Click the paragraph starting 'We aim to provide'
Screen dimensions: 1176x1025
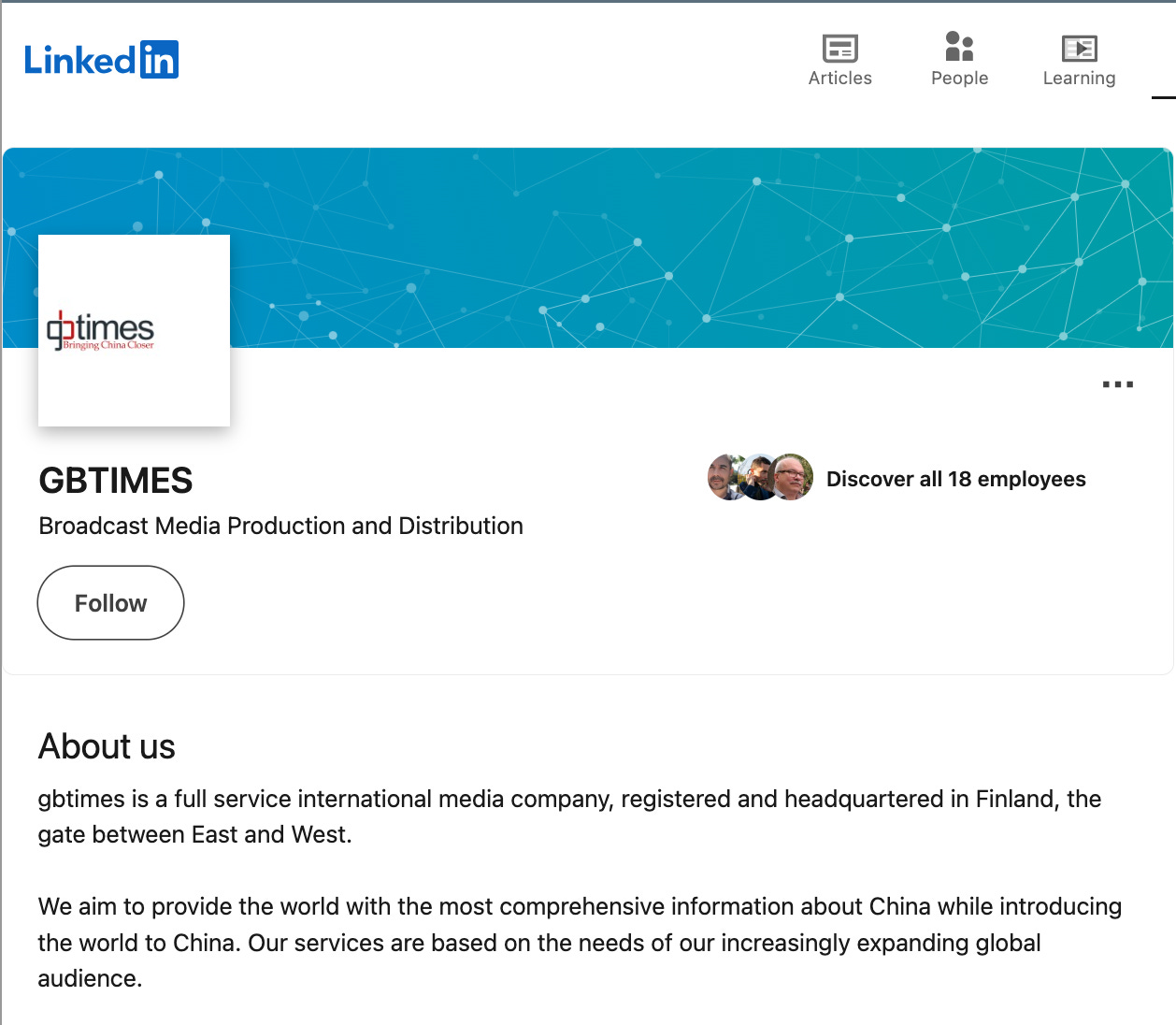coord(580,943)
